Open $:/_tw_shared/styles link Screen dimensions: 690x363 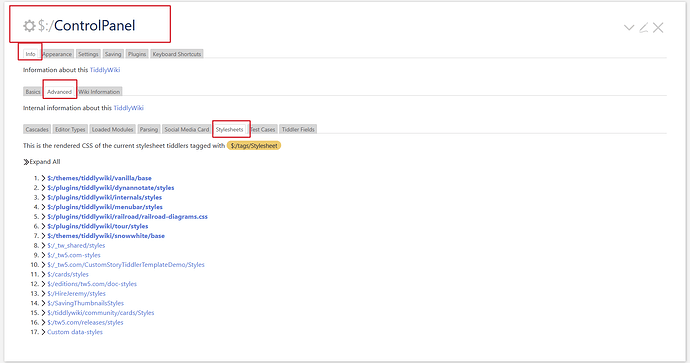coord(76,246)
